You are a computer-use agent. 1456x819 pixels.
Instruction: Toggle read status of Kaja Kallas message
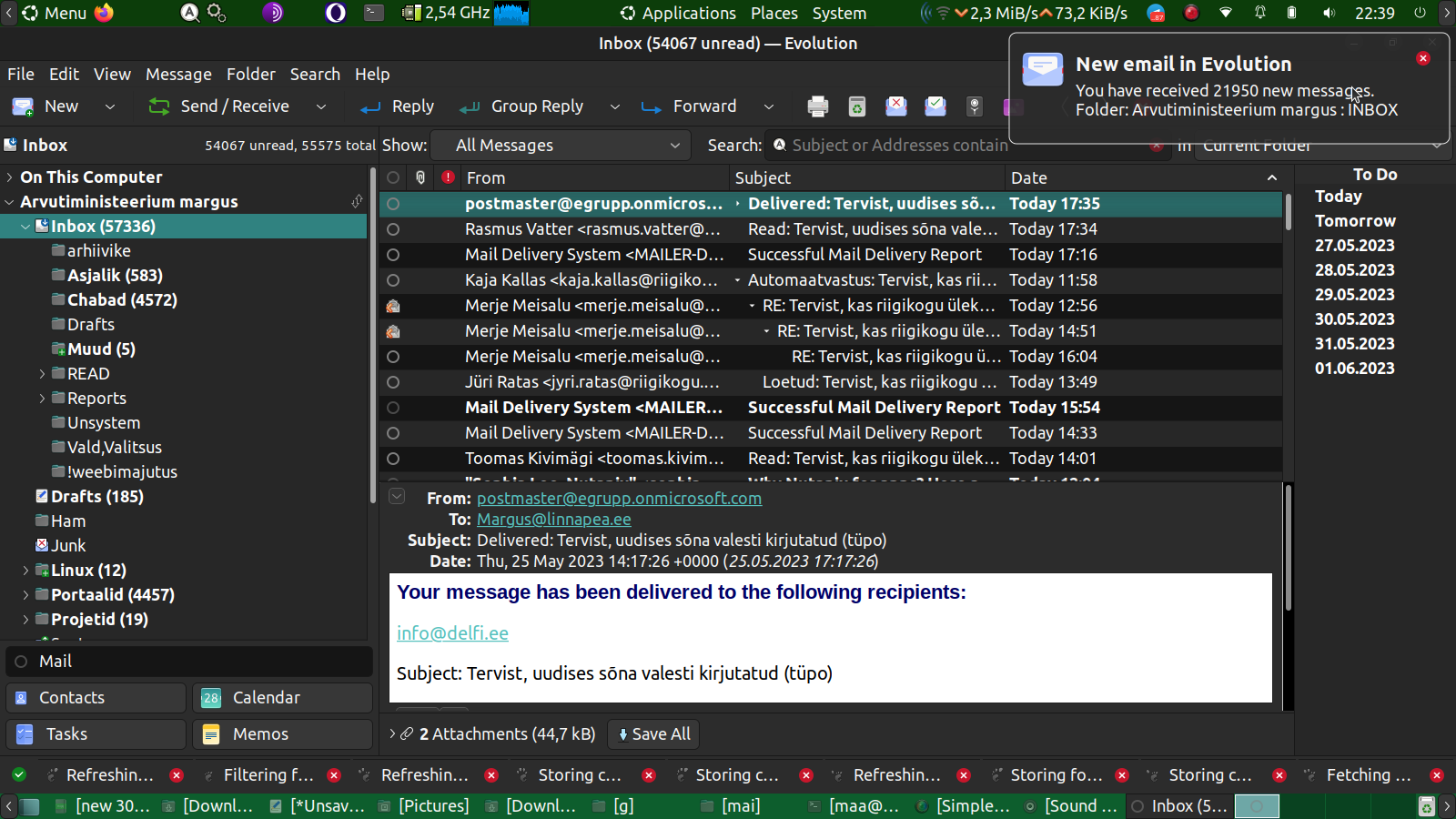coord(393,280)
